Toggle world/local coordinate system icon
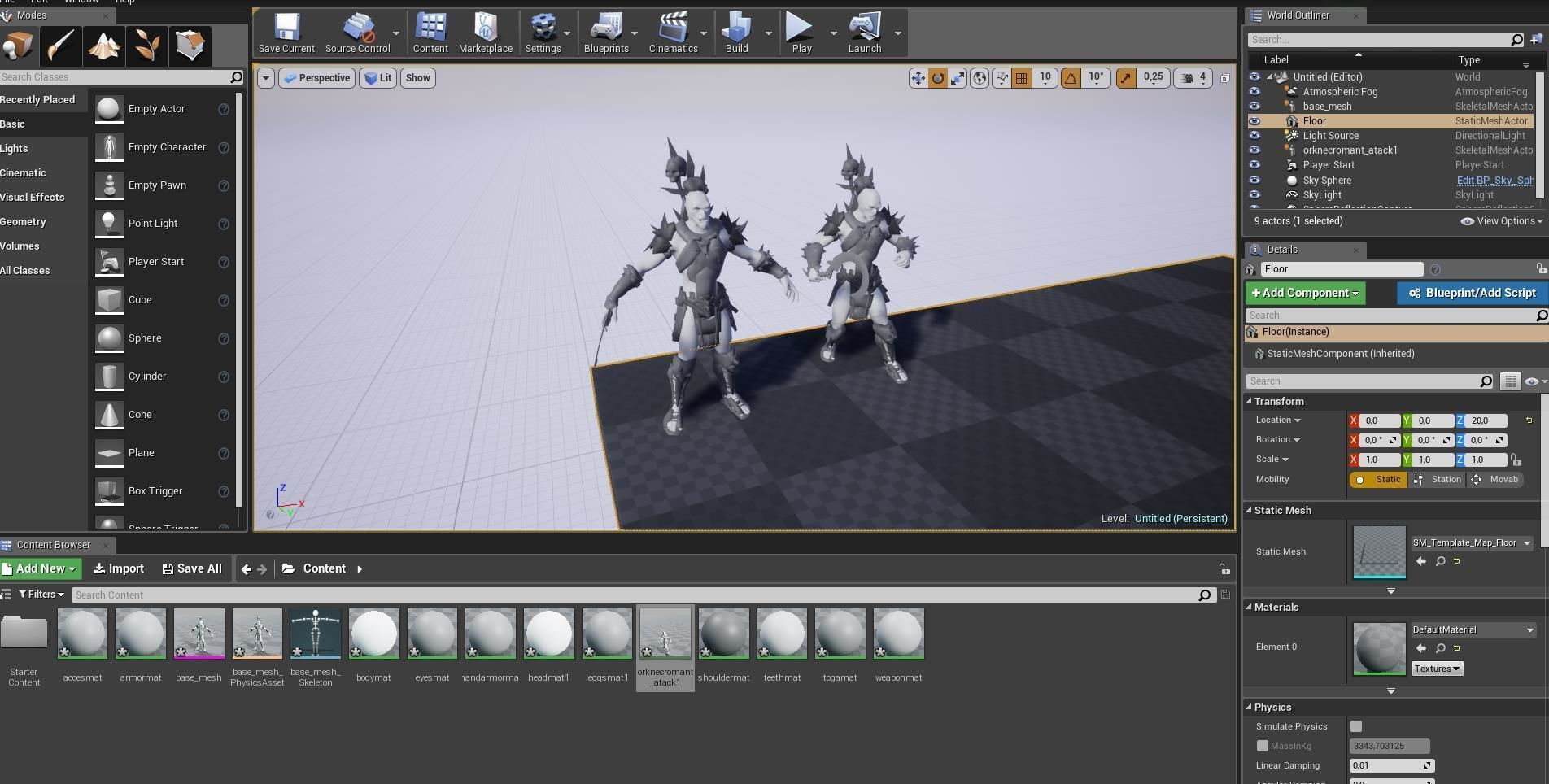Image resolution: width=1549 pixels, height=784 pixels. [980, 78]
